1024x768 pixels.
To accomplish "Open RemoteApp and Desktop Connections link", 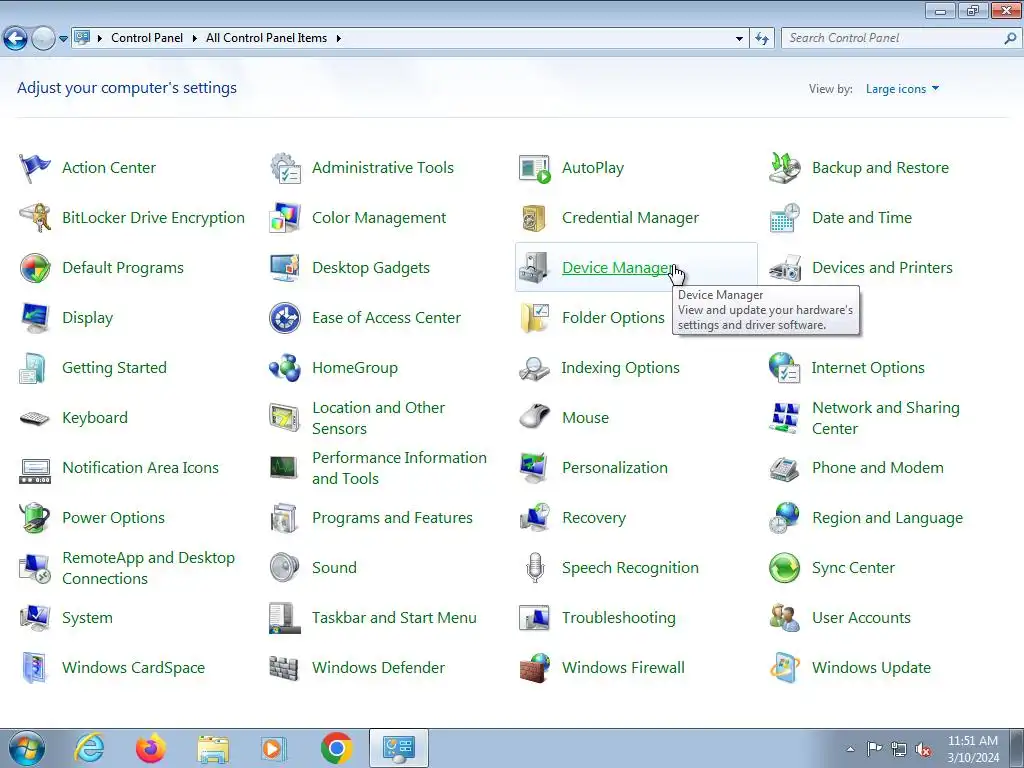I will click(x=148, y=568).
